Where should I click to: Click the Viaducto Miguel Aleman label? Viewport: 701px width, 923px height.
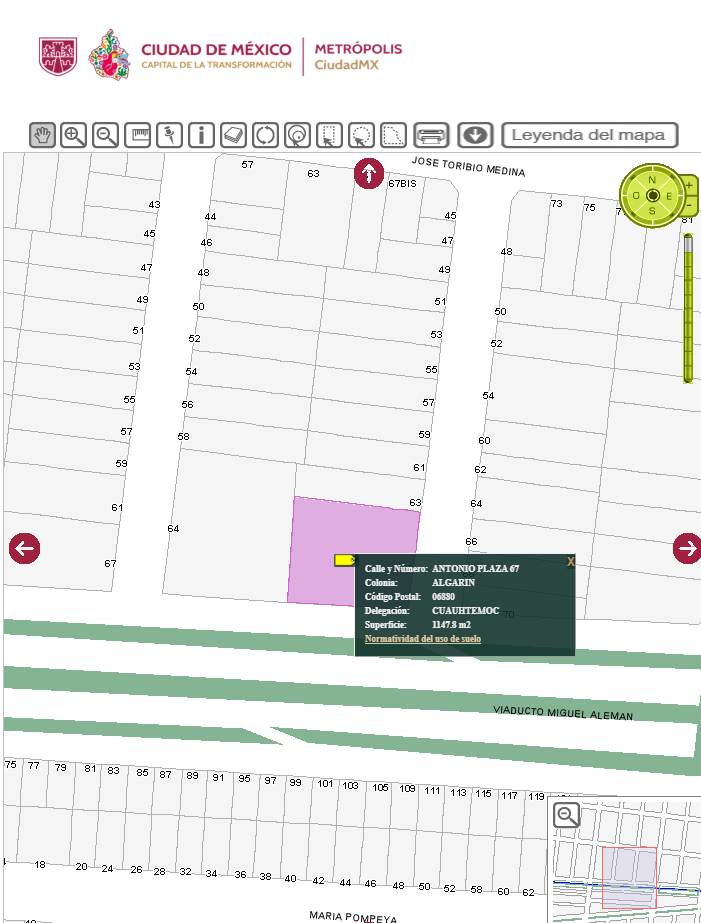pos(563,713)
